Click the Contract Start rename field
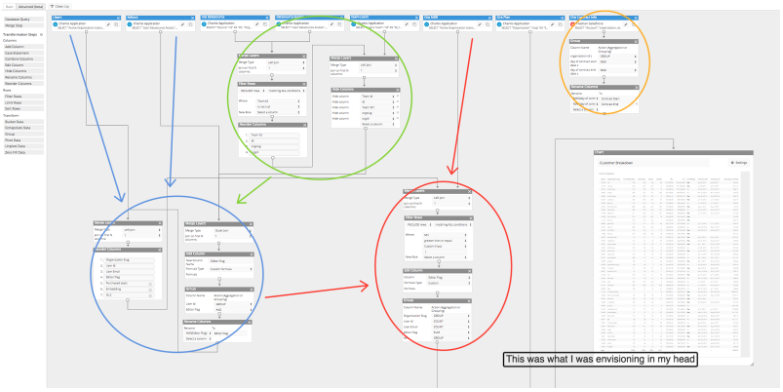783x392 pixels. coord(618,98)
